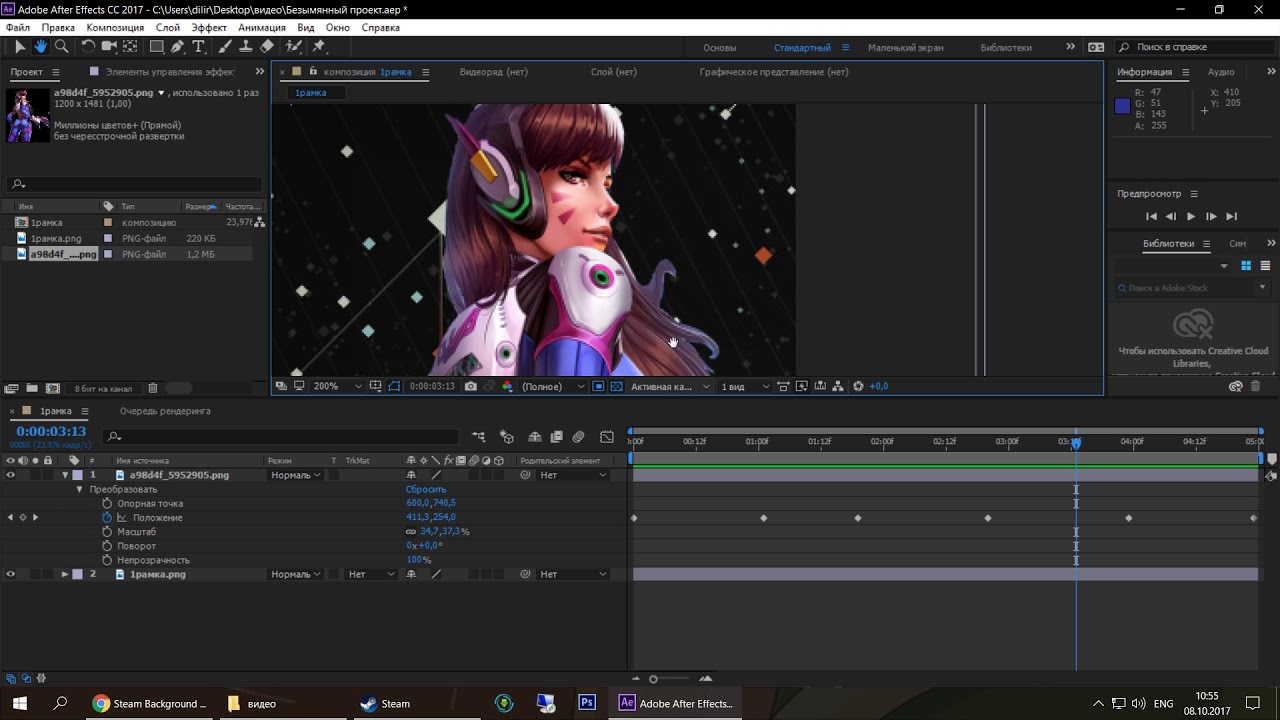Click layer 1 label color square
Viewport: 1280px width, 720px height.
78,475
